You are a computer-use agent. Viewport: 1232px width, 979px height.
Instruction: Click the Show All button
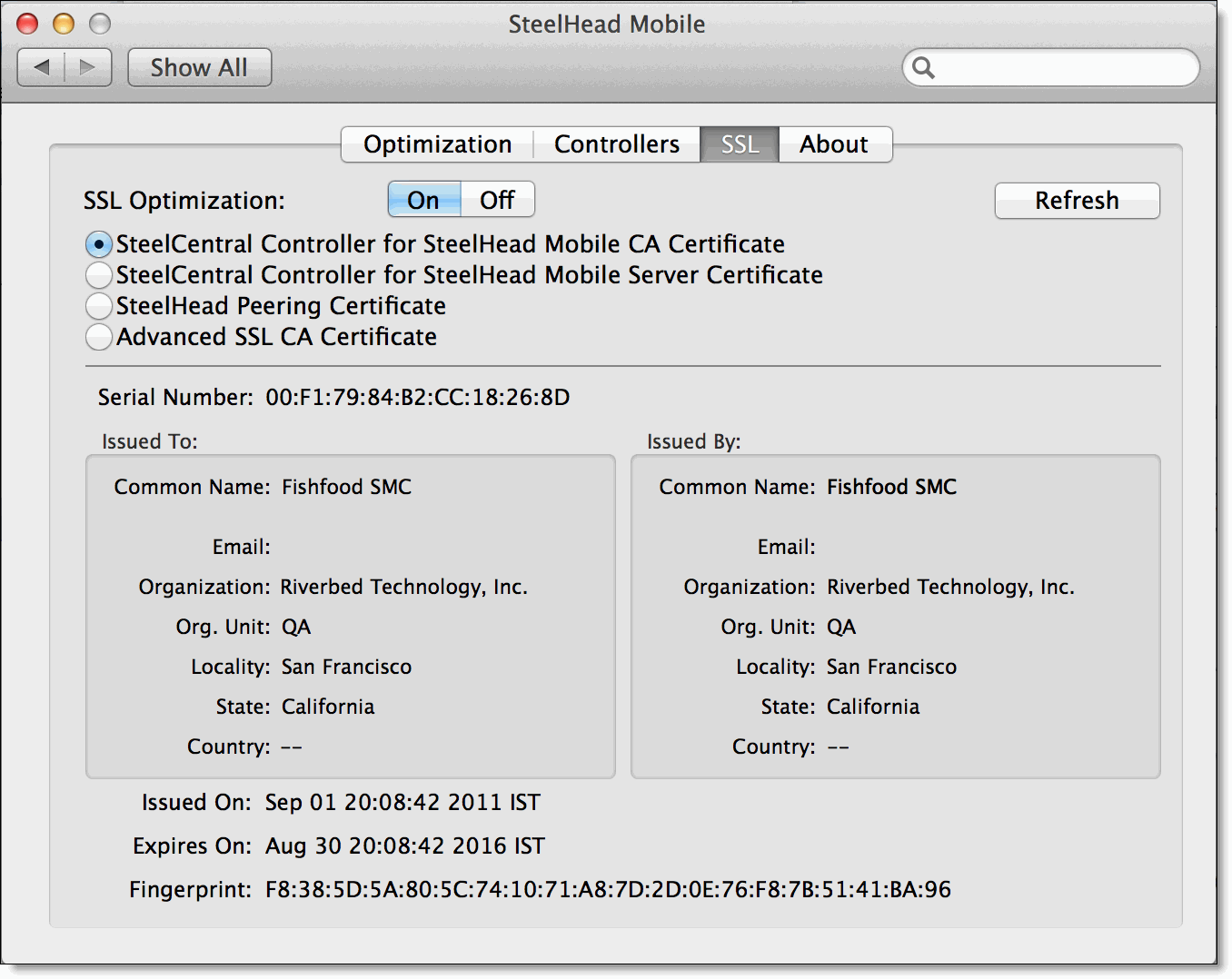[199, 67]
